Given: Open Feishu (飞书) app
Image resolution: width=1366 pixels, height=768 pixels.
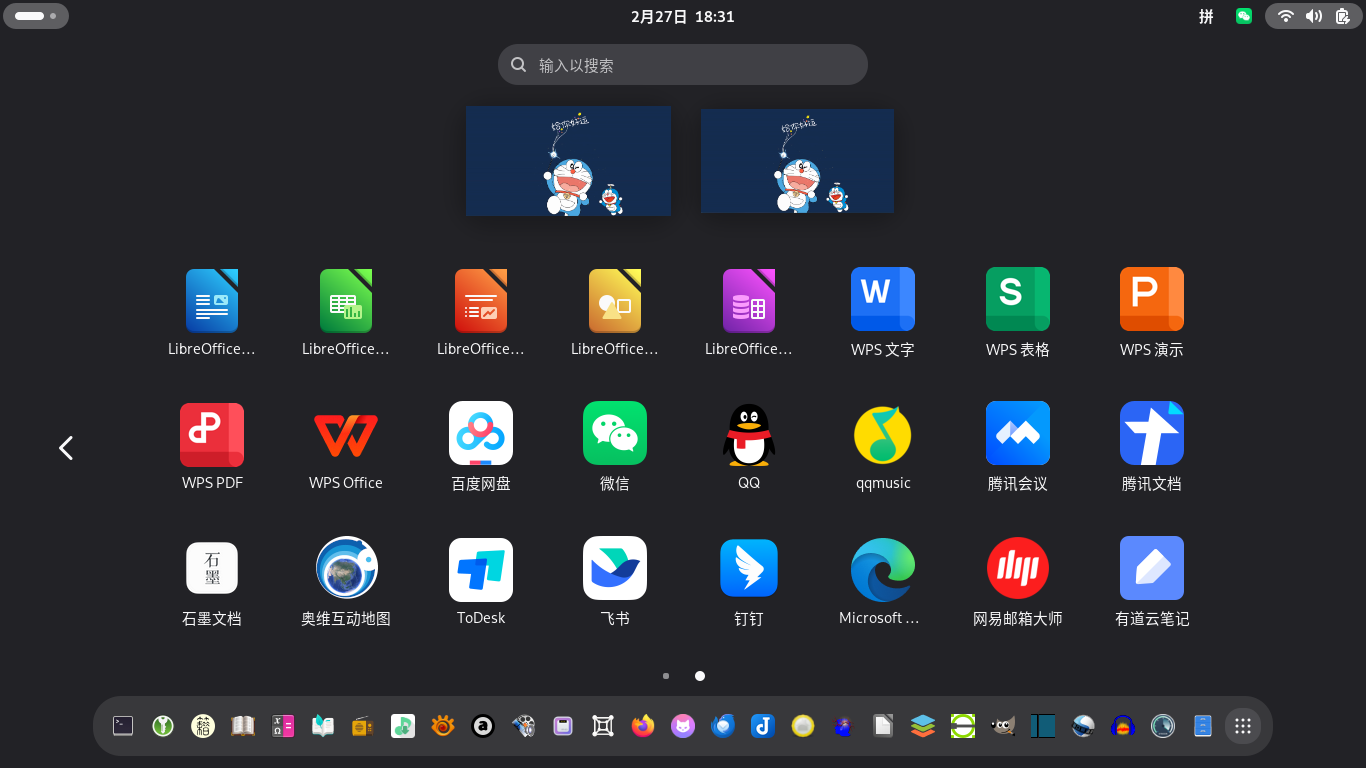Looking at the screenshot, I should coord(614,570).
